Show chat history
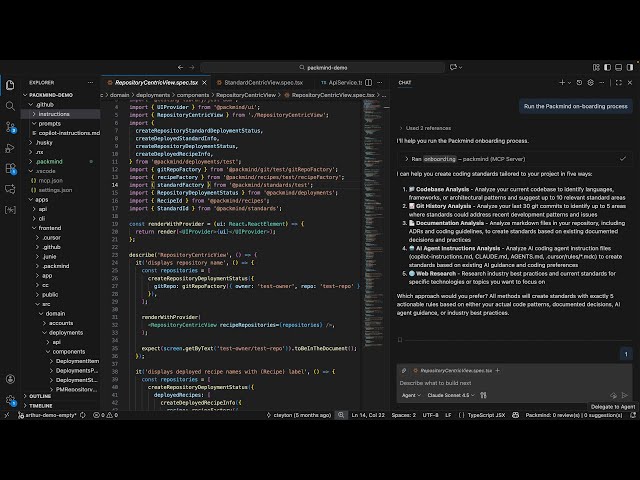Viewport: 640px width, 480px height. click(579, 82)
